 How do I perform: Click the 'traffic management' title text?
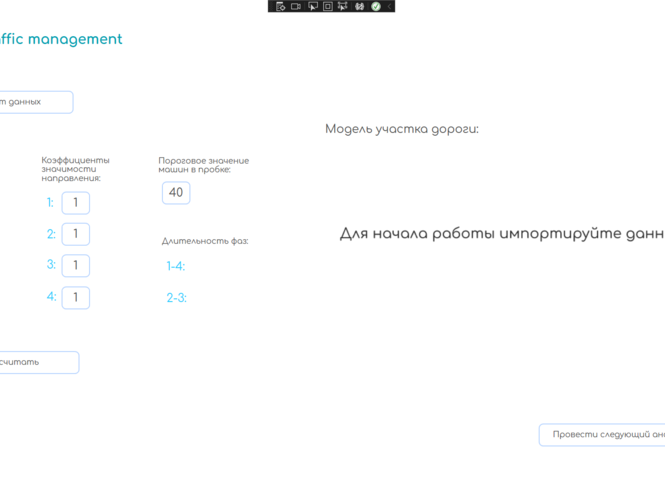point(61,39)
